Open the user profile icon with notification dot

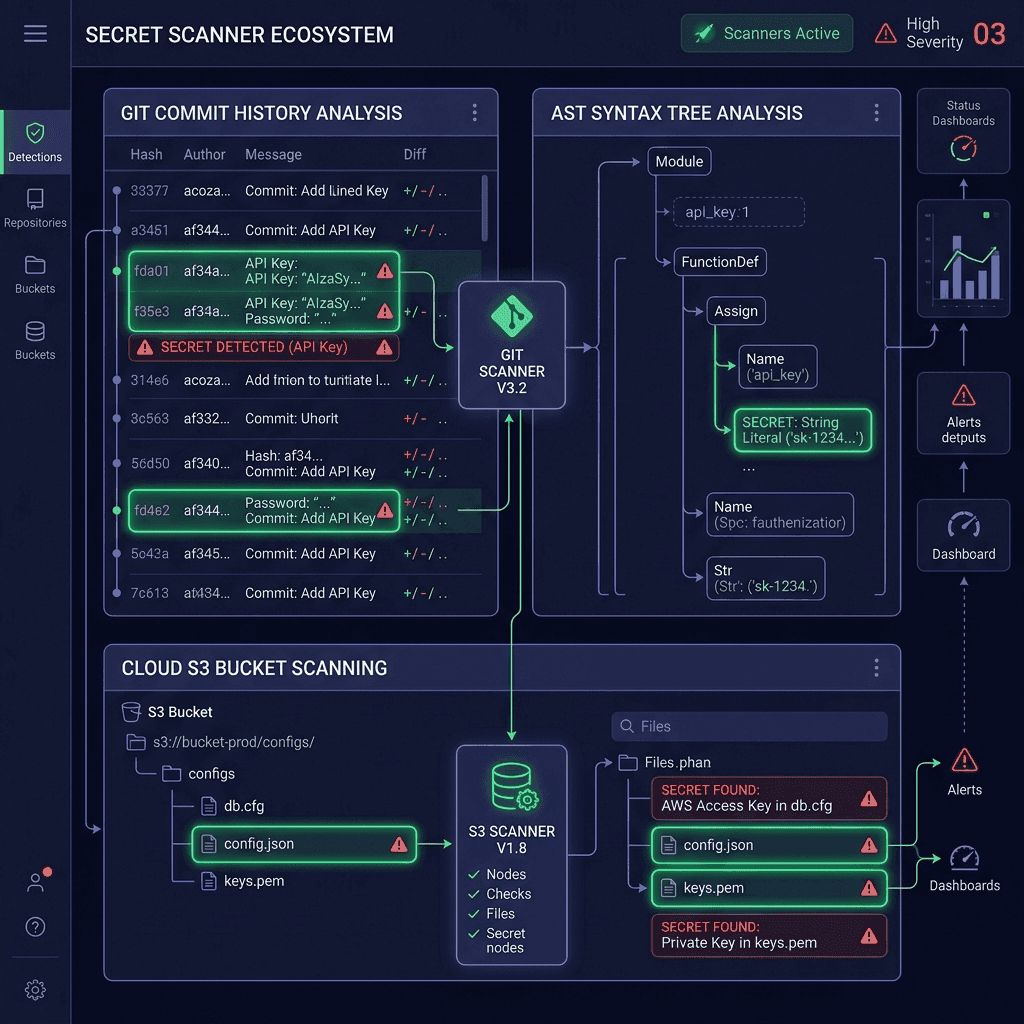coord(37,882)
